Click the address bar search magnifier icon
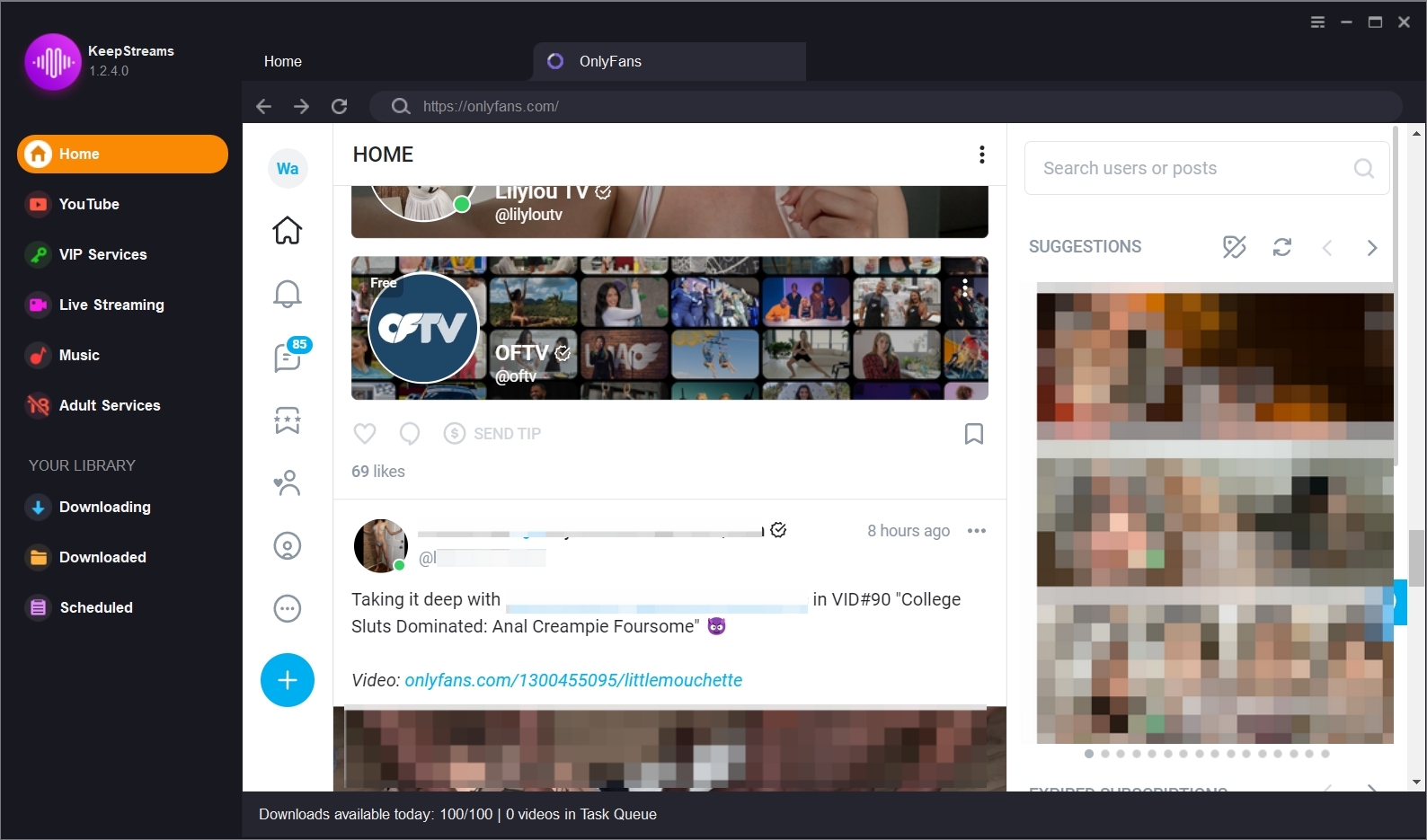 pos(401,106)
